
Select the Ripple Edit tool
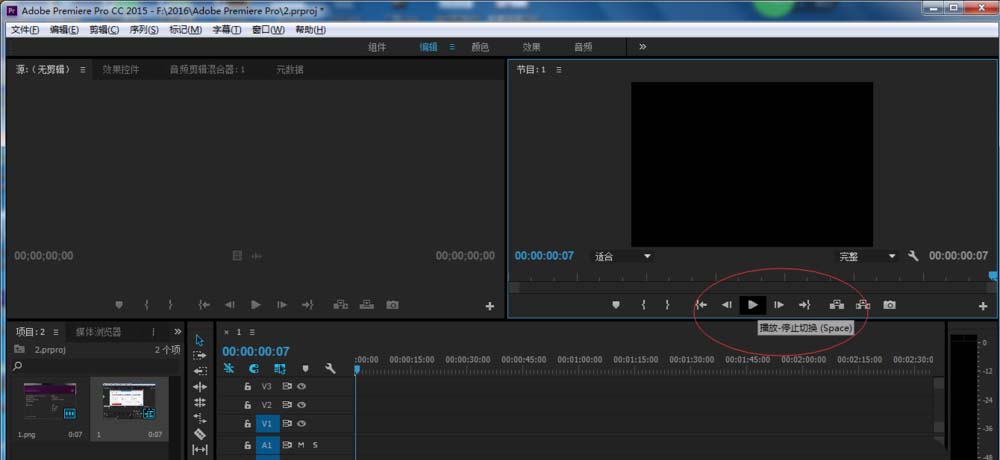pos(199,371)
